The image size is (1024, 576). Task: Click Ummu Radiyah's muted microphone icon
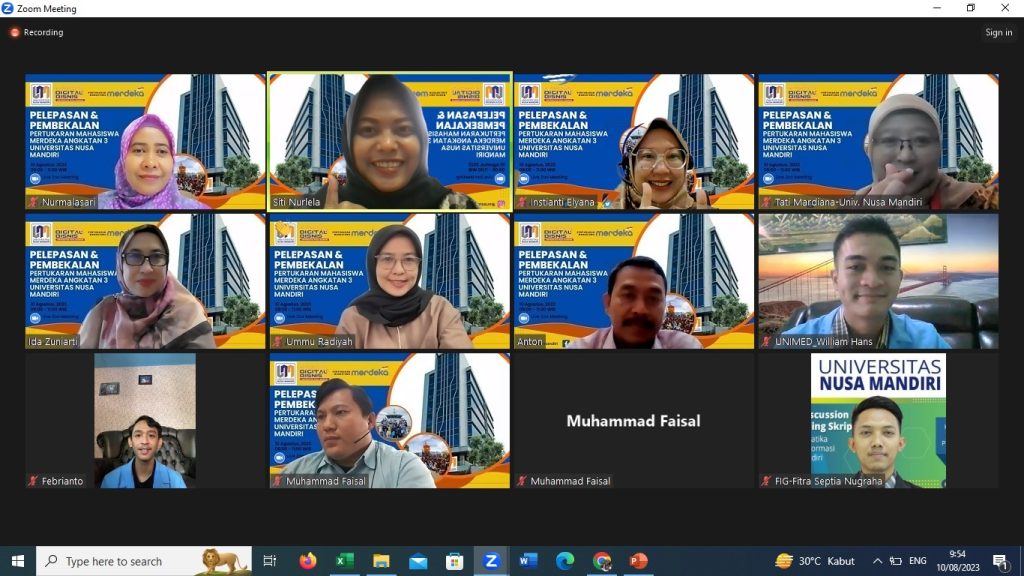pyautogui.click(x=278, y=342)
